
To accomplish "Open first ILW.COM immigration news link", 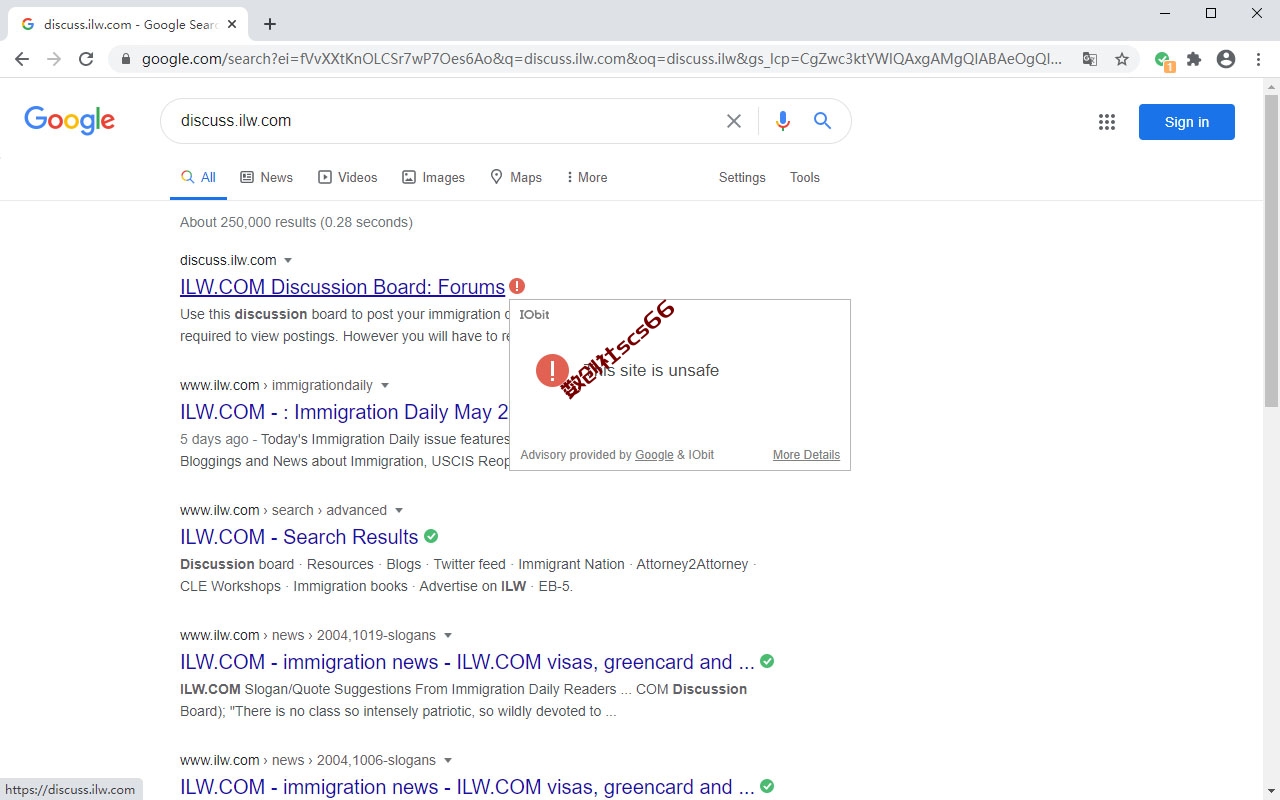I will [467, 662].
